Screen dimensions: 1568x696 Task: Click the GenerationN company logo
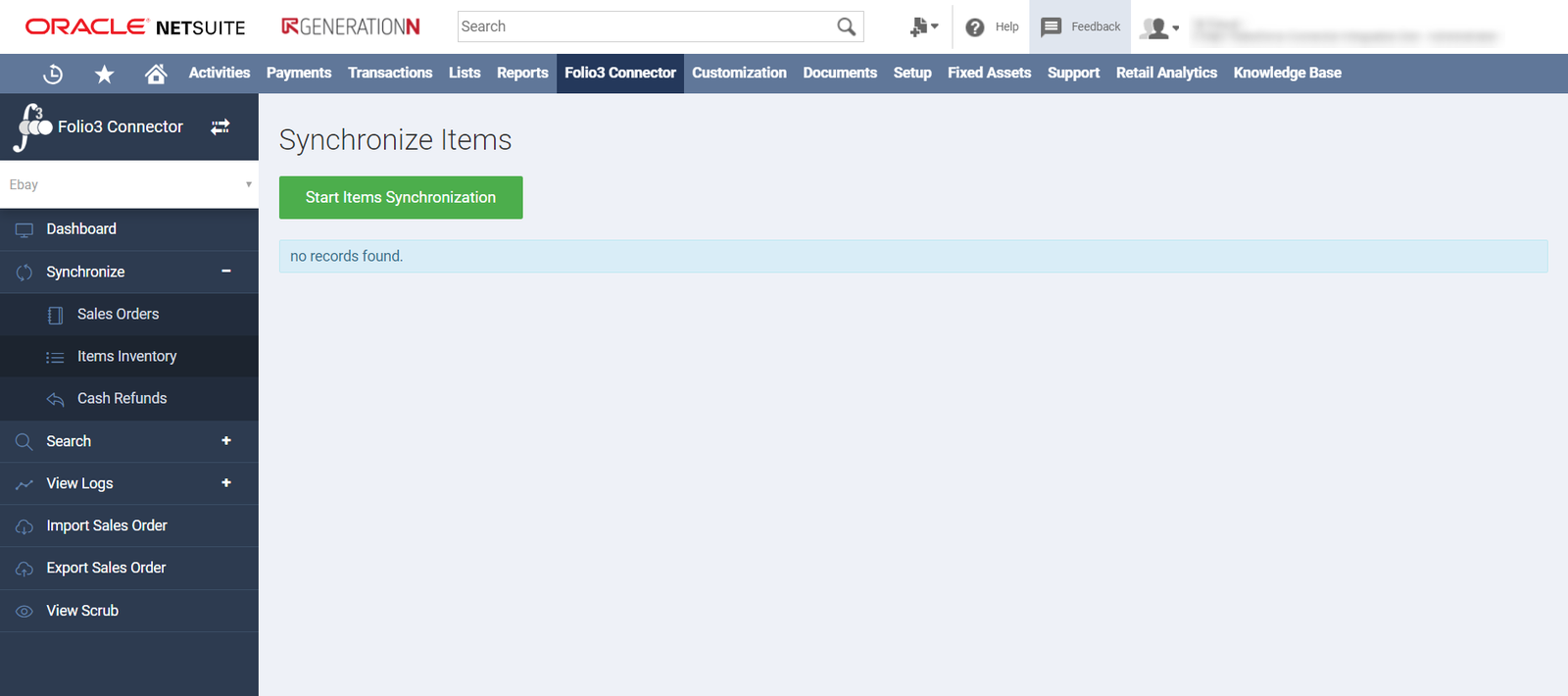pyautogui.click(x=351, y=26)
